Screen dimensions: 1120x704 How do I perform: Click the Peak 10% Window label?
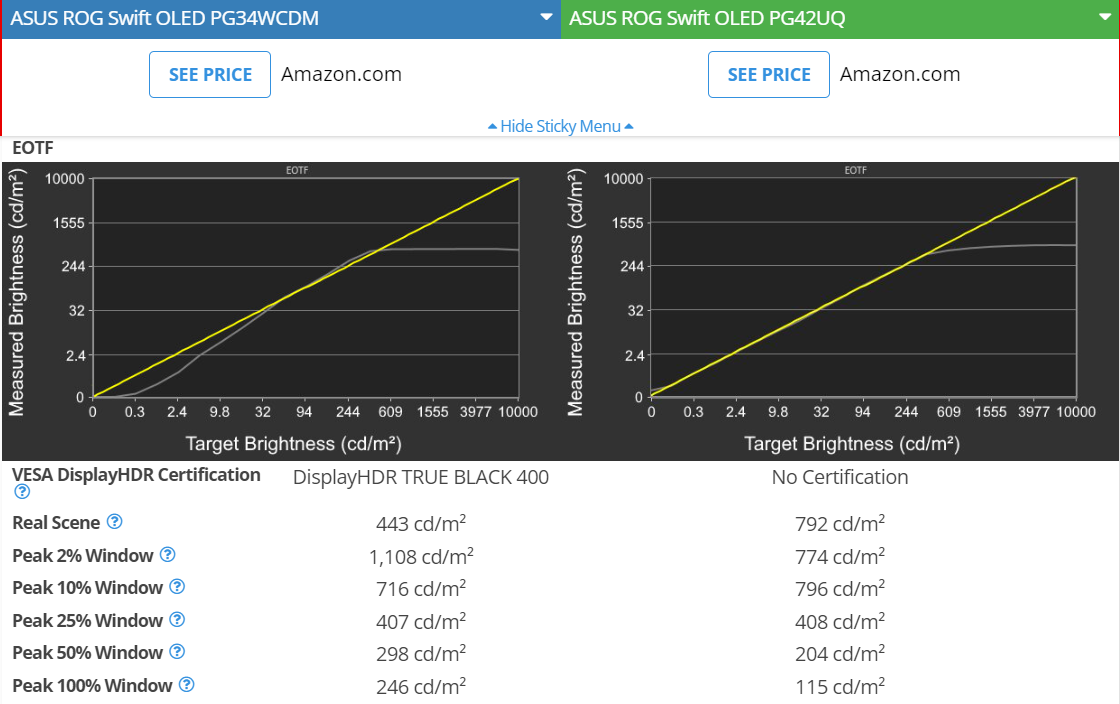[x=88, y=588]
